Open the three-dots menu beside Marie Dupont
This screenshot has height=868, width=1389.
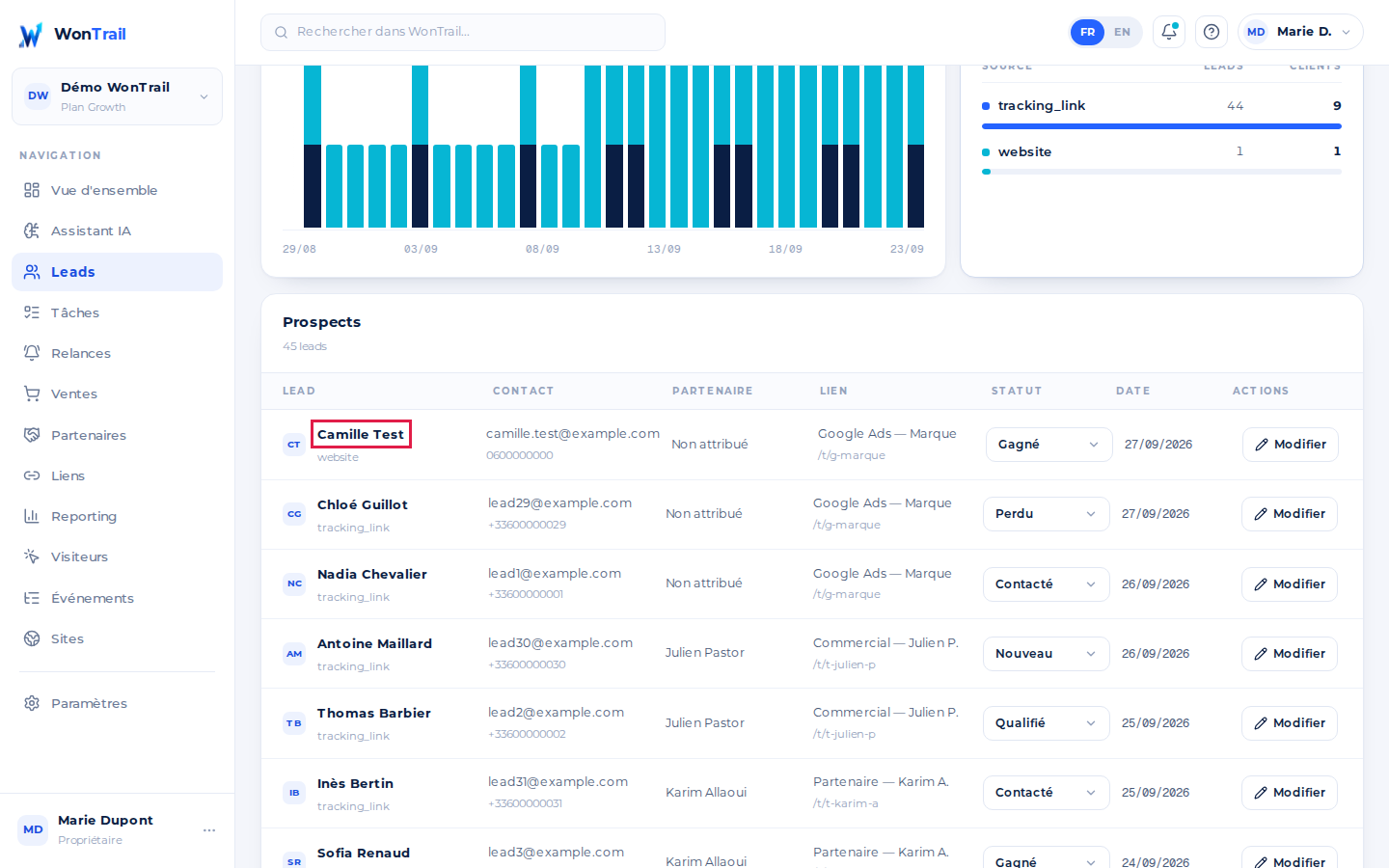[209, 830]
